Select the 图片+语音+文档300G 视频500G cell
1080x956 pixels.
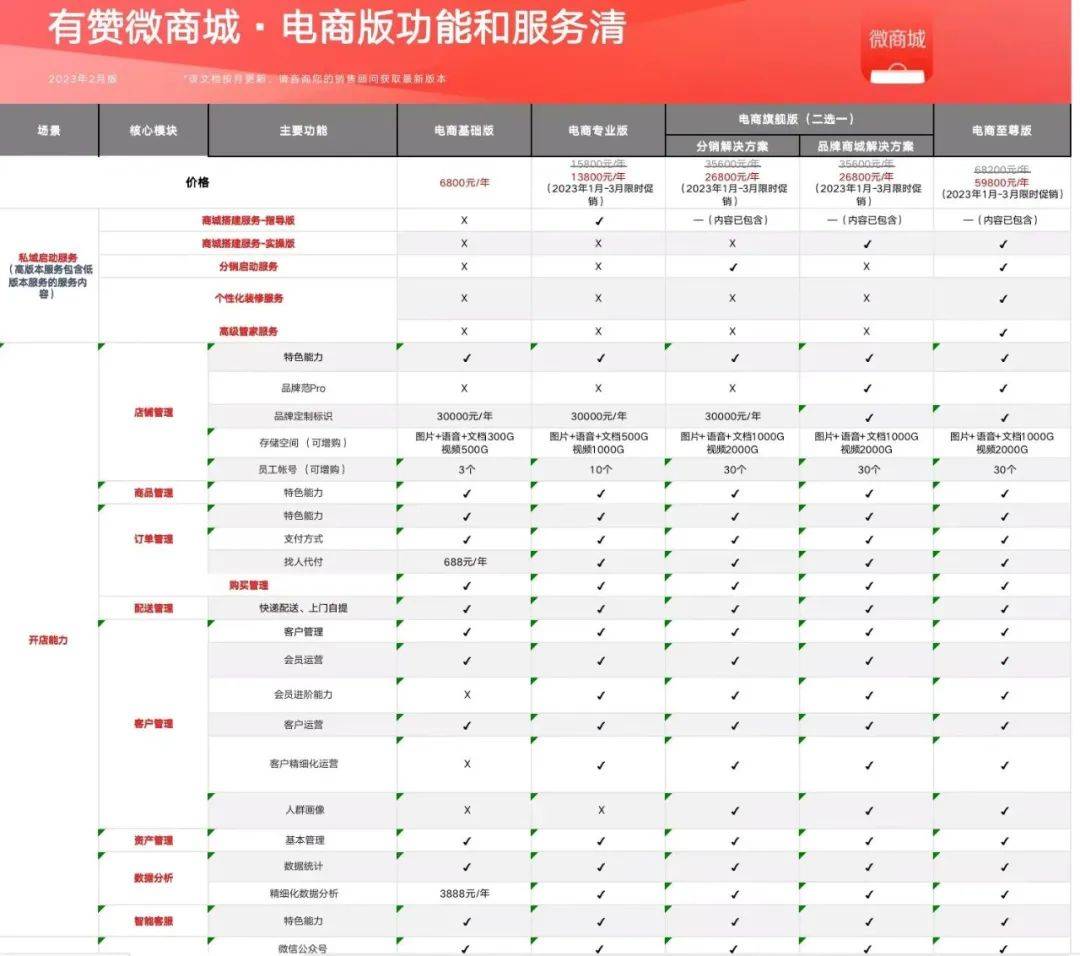[464, 443]
